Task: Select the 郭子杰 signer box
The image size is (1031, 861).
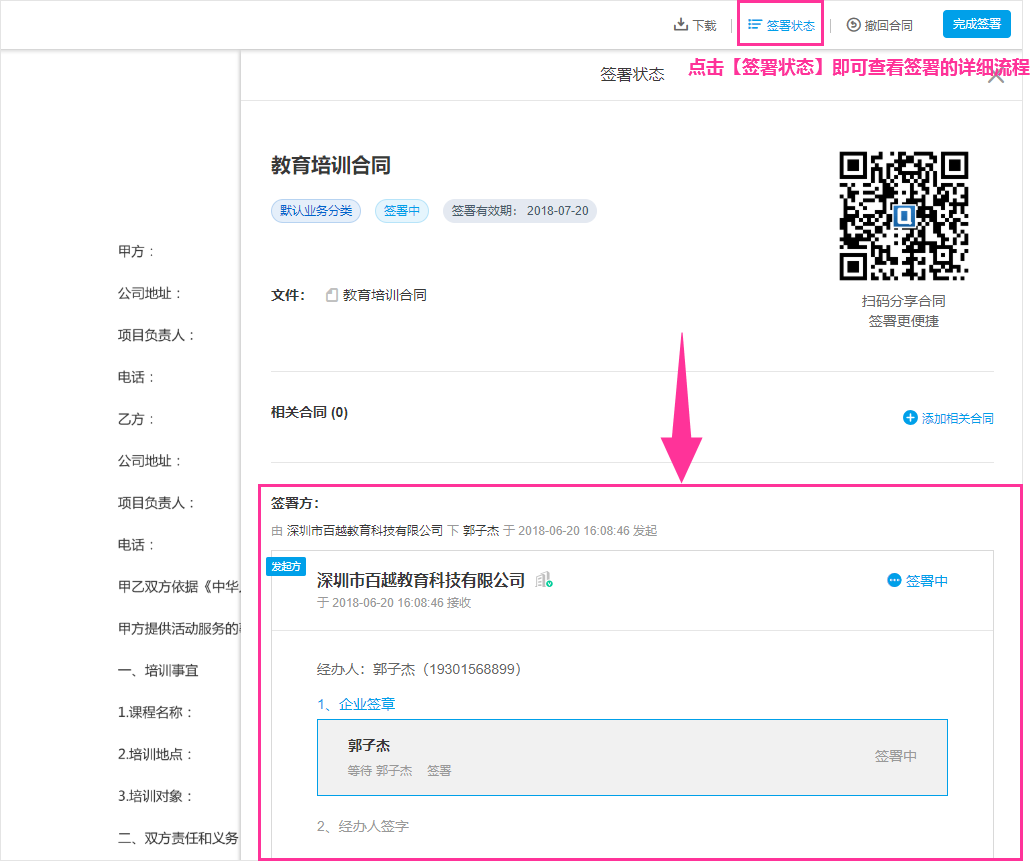Action: (631, 757)
